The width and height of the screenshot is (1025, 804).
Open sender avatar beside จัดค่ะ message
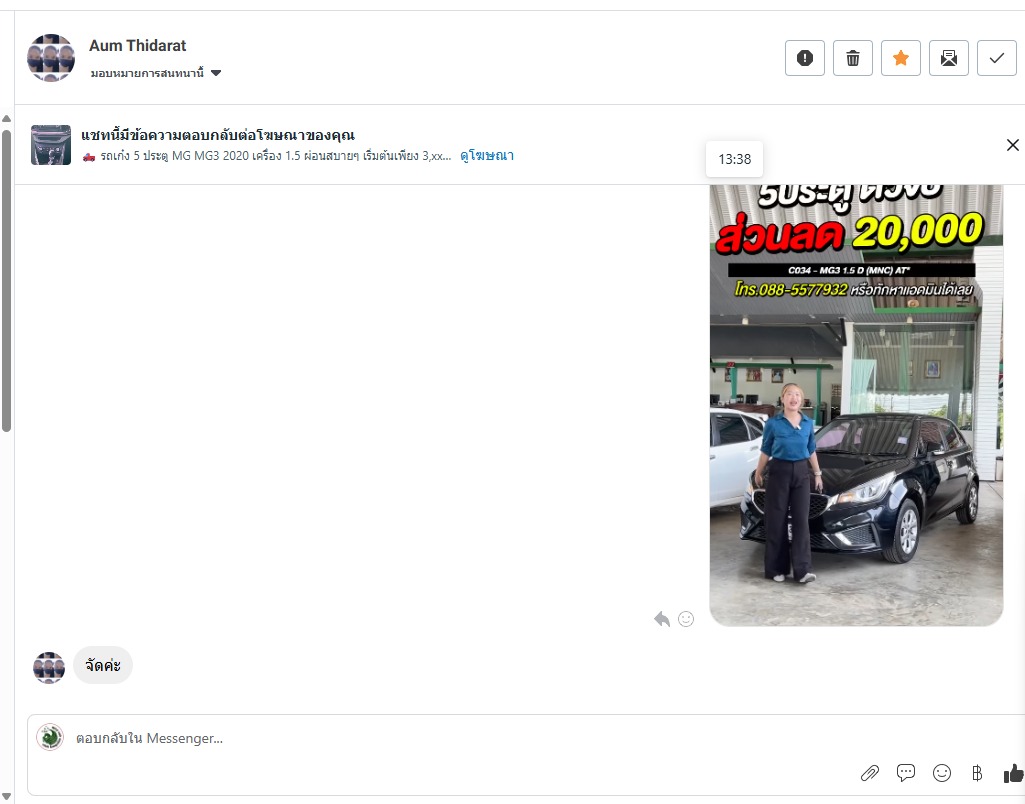pos(49,667)
